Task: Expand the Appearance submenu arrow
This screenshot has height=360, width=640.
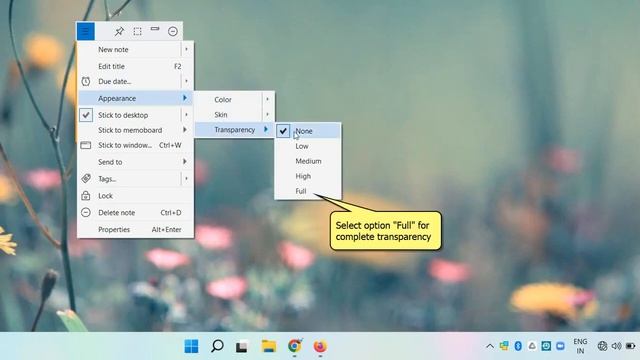Action: 185,98
